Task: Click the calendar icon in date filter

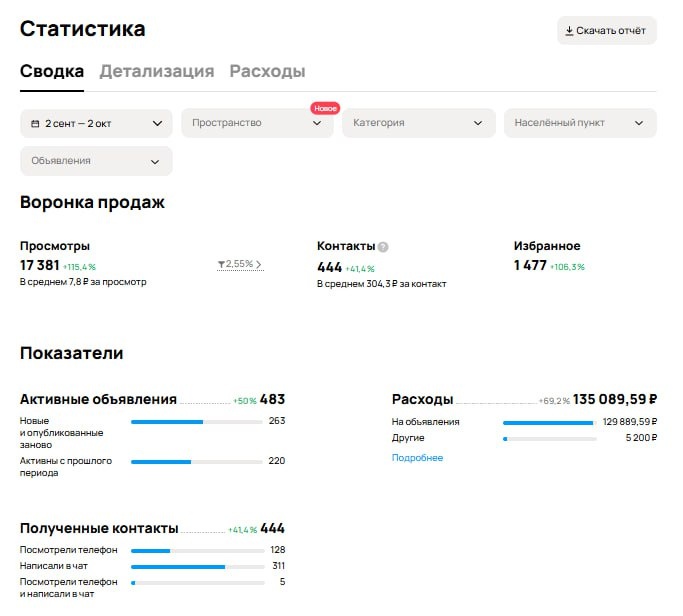Action: [35, 124]
